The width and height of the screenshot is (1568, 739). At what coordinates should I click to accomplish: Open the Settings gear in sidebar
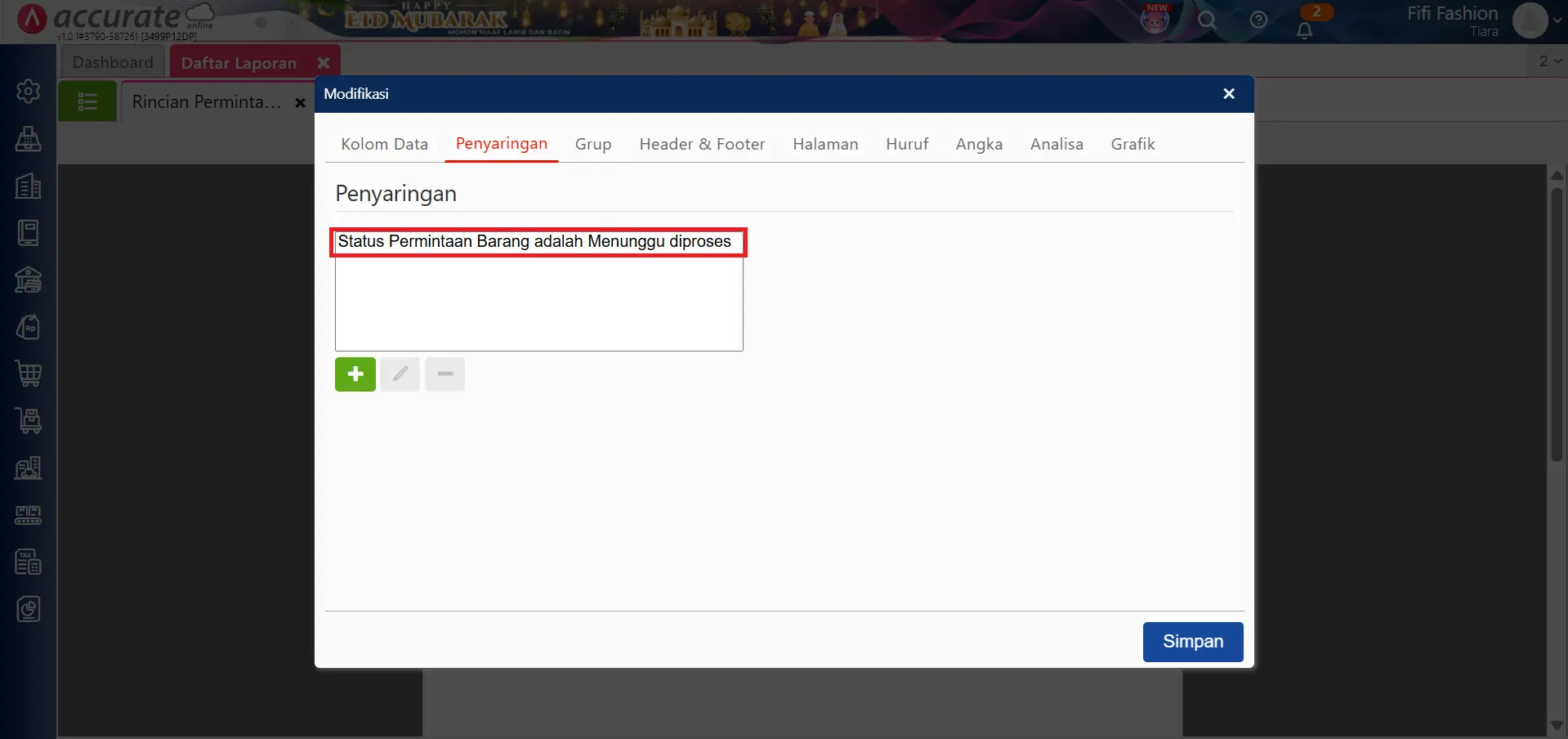[x=29, y=91]
